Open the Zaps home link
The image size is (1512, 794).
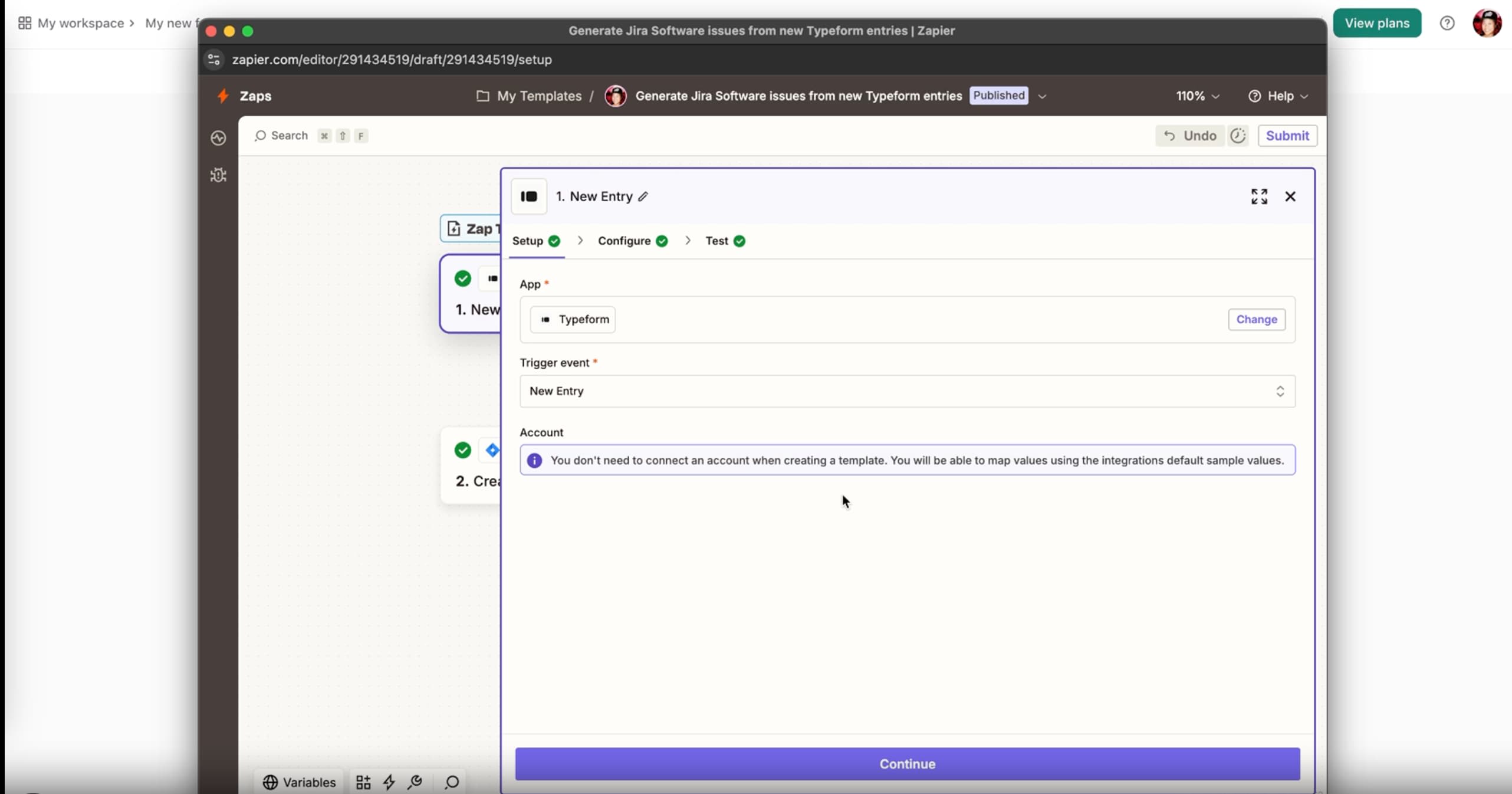[x=255, y=96]
